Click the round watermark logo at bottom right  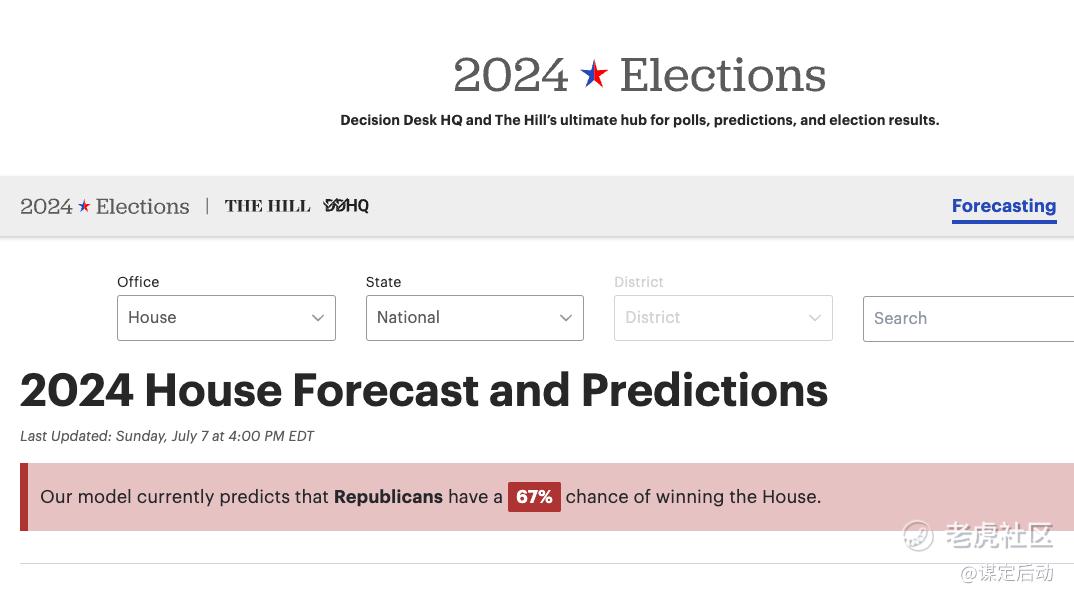pos(917,536)
